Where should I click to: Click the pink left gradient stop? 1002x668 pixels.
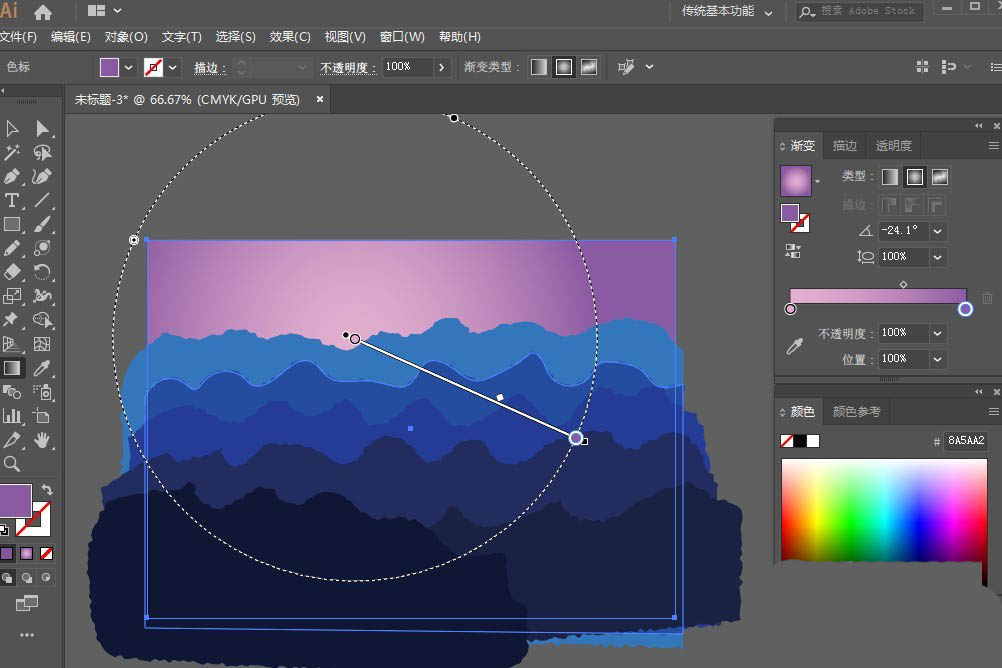790,309
